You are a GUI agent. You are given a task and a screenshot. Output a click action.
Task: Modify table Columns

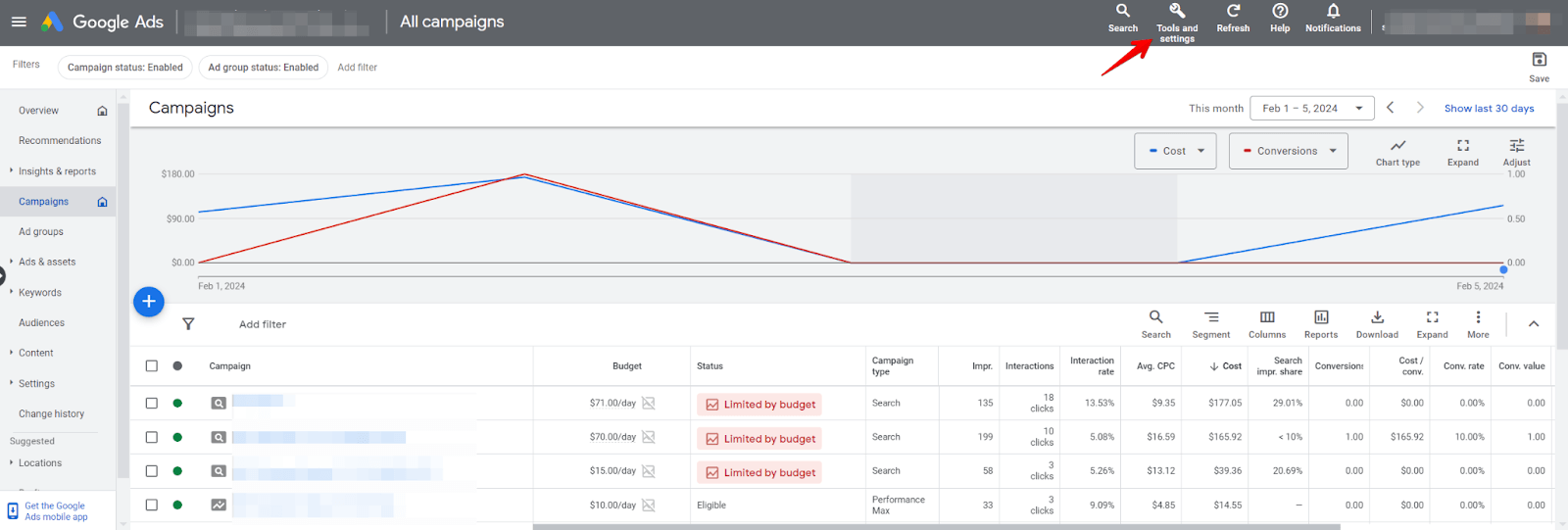pyautogui.click(x=1267, y=324)
